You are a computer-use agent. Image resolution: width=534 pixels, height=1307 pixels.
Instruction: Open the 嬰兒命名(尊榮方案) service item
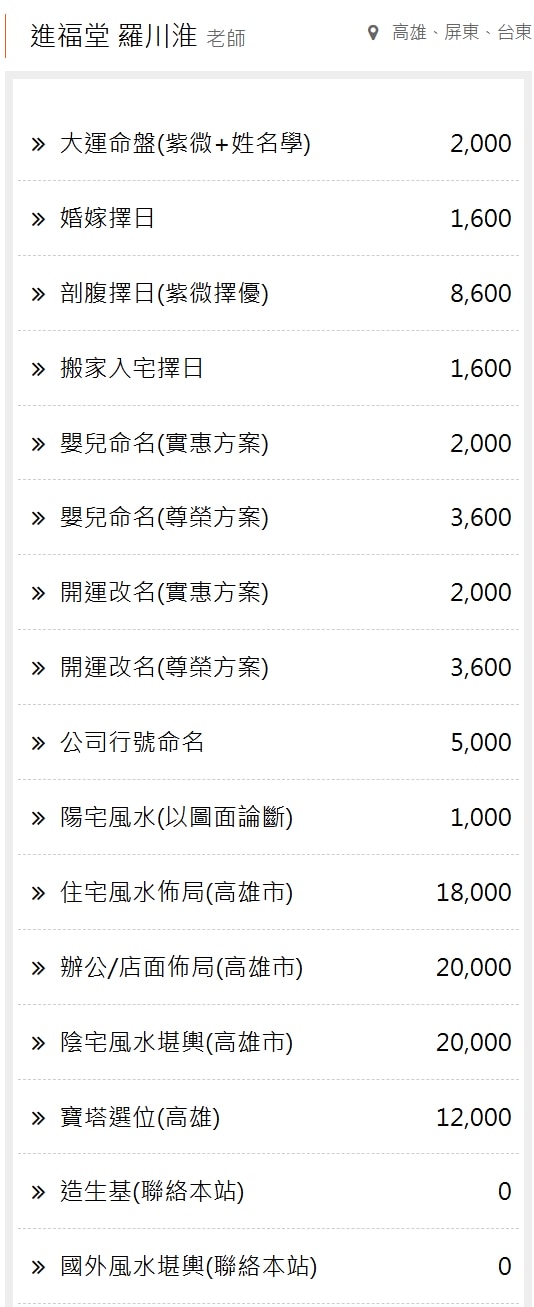click(268, 518)
